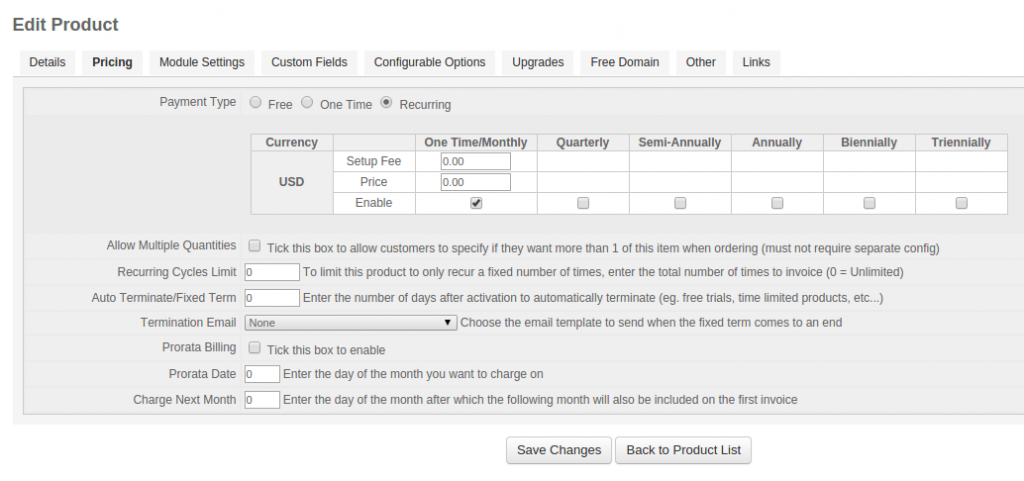Open the Configurable Options tab
Image resolution: width=1024 pixels, height=481 pixels.
pos(430,63)
